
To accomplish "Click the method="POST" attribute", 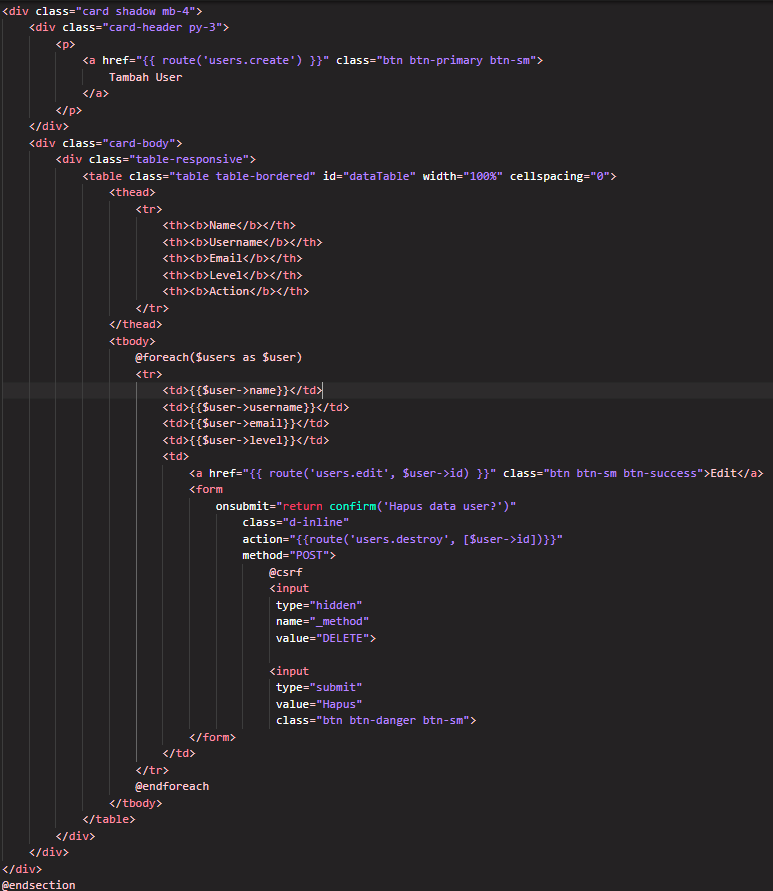I will 286,555.
